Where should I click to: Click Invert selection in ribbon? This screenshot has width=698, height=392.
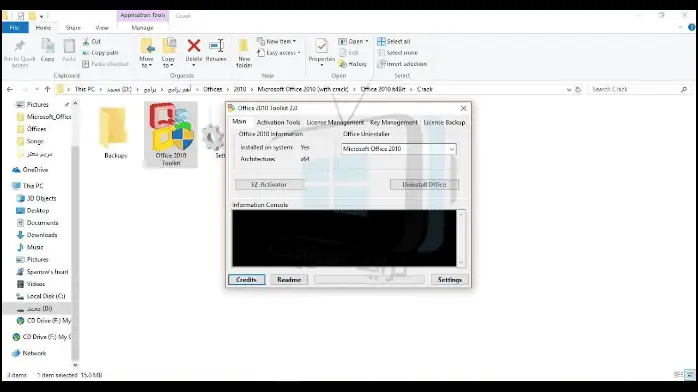point(402,64)
